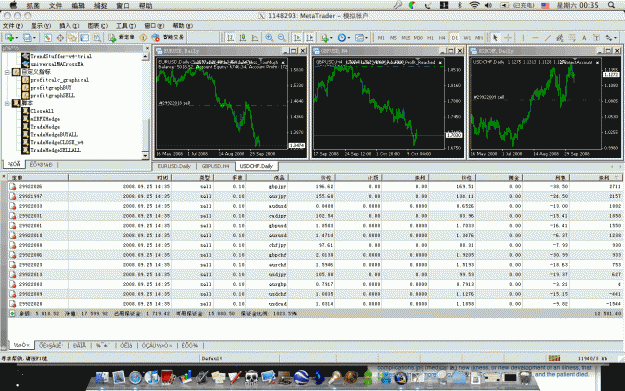This screenshot has height=391, width=625.
Task: Select the eurgbp order row
Action: (315, 284)
